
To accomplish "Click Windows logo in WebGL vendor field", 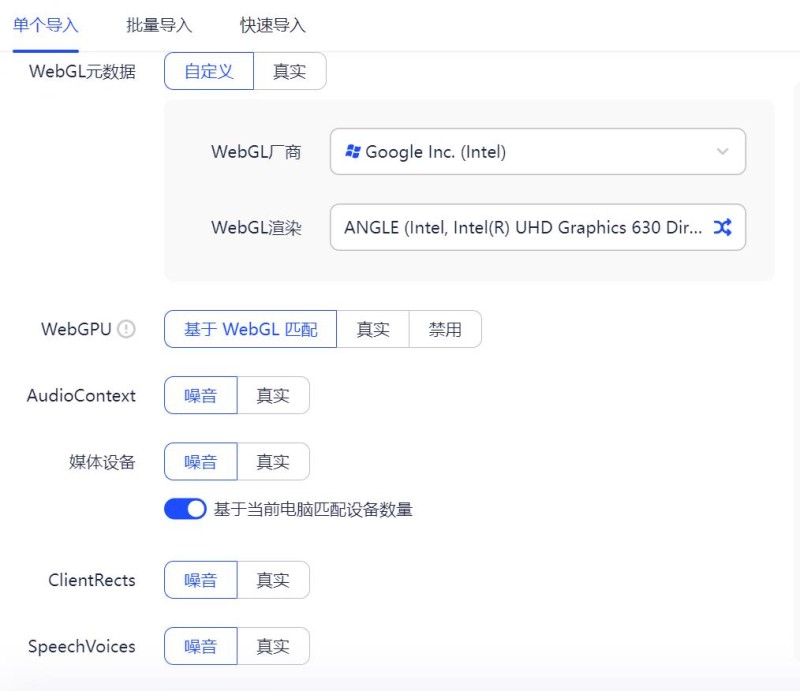I will pos(353,152).
